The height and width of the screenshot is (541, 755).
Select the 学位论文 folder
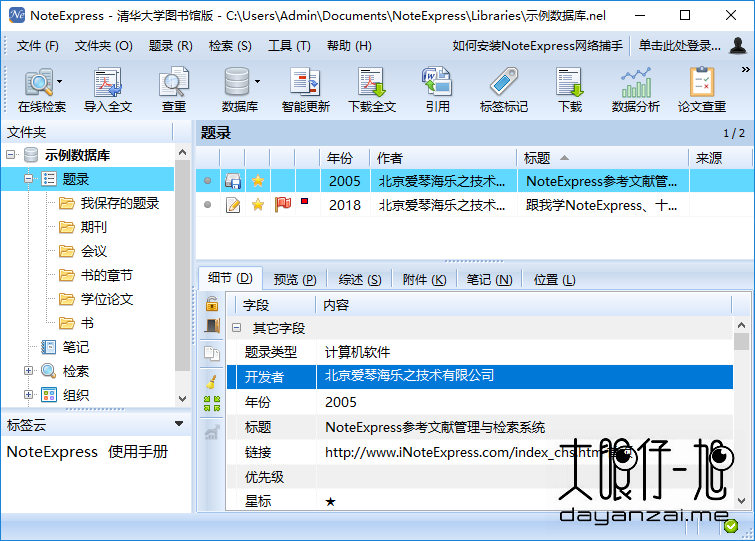(x=106, y=299)
